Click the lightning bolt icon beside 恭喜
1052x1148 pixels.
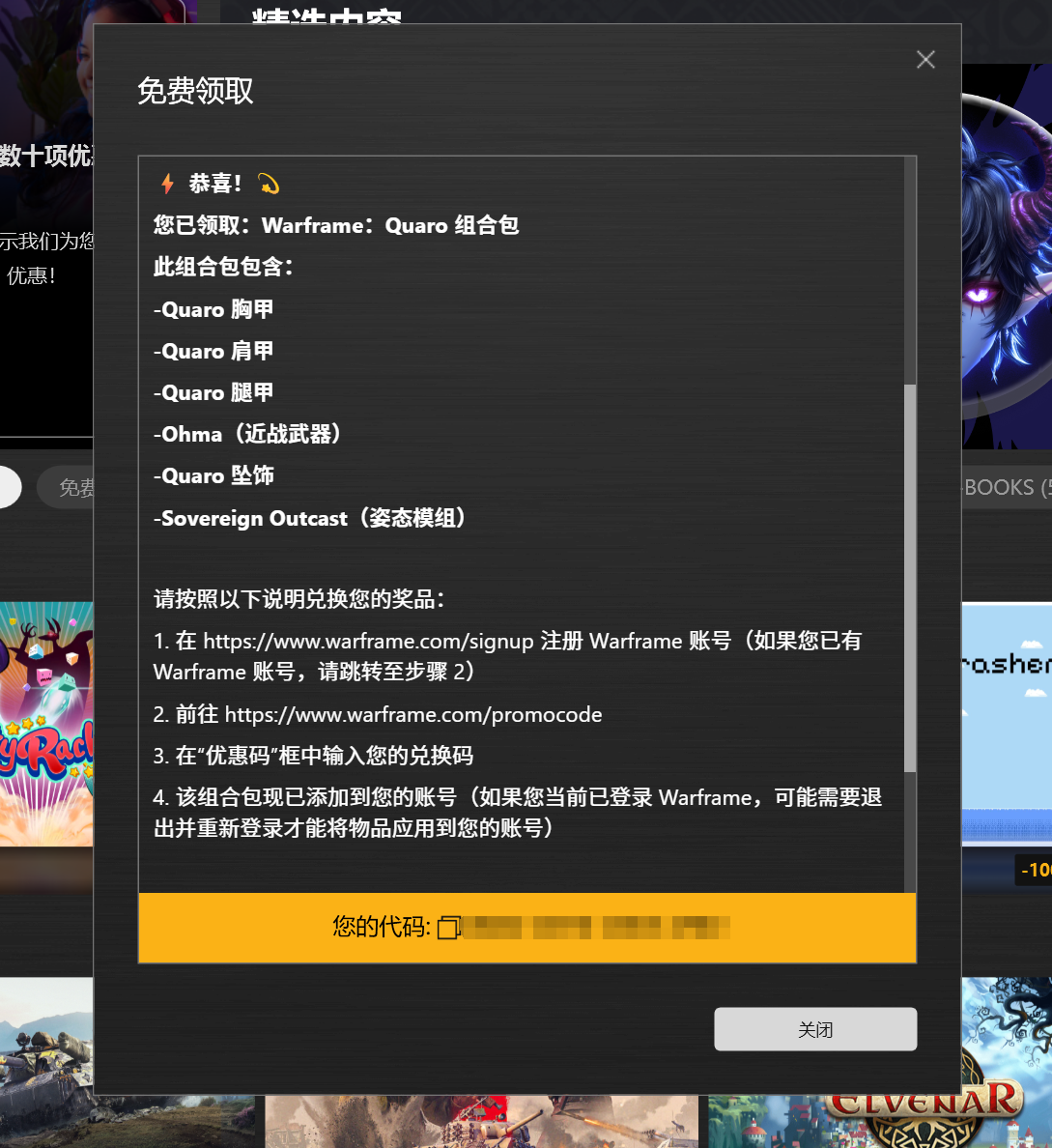168,183
